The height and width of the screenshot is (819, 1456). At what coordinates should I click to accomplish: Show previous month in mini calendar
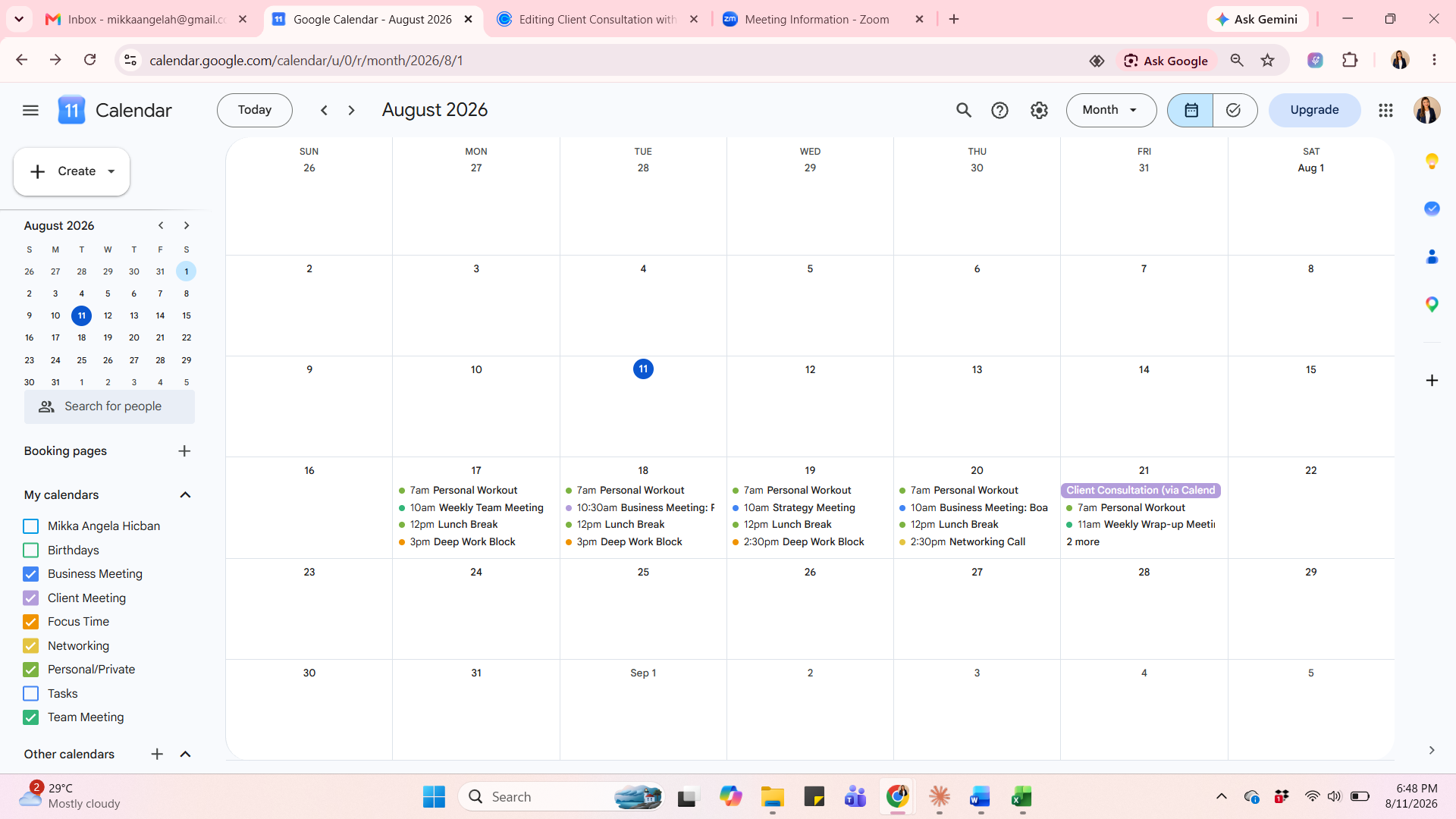point(161,226)
